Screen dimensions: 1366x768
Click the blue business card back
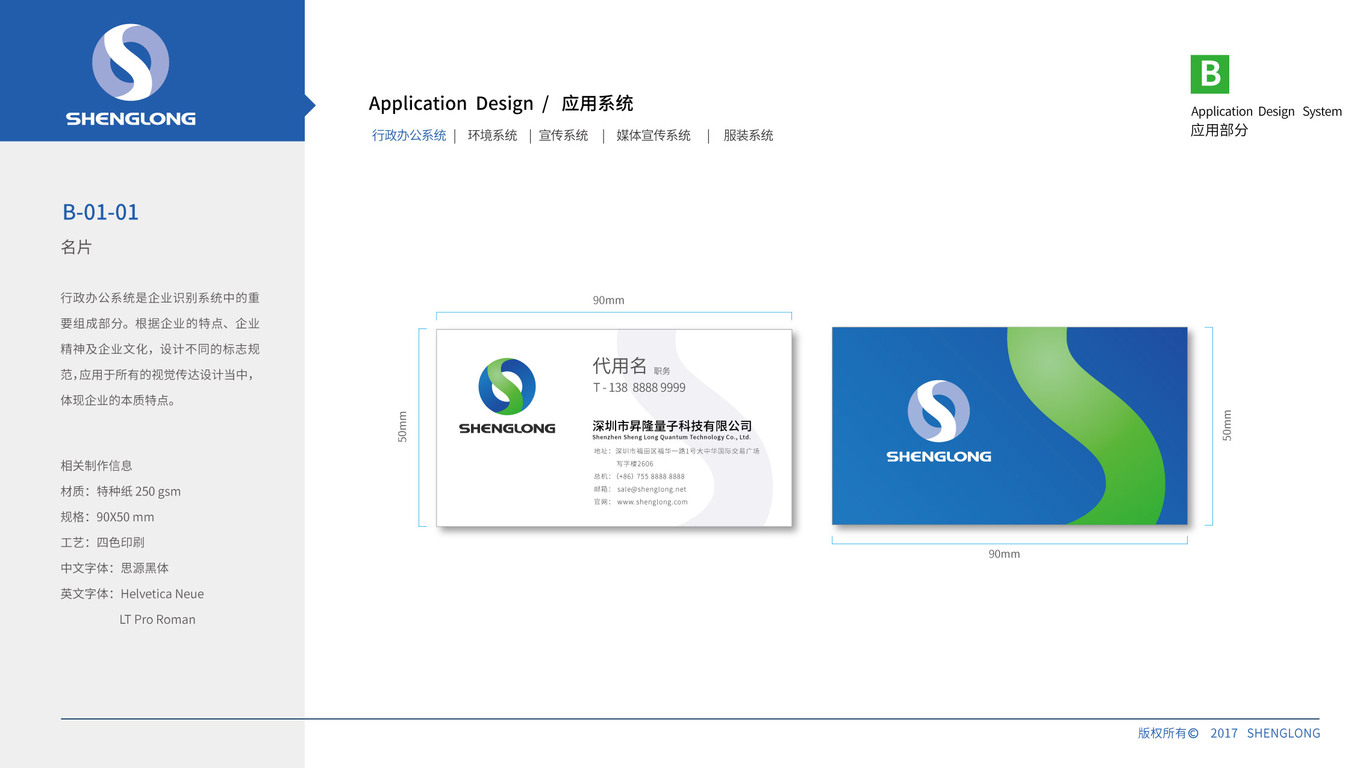[1010, 426]
